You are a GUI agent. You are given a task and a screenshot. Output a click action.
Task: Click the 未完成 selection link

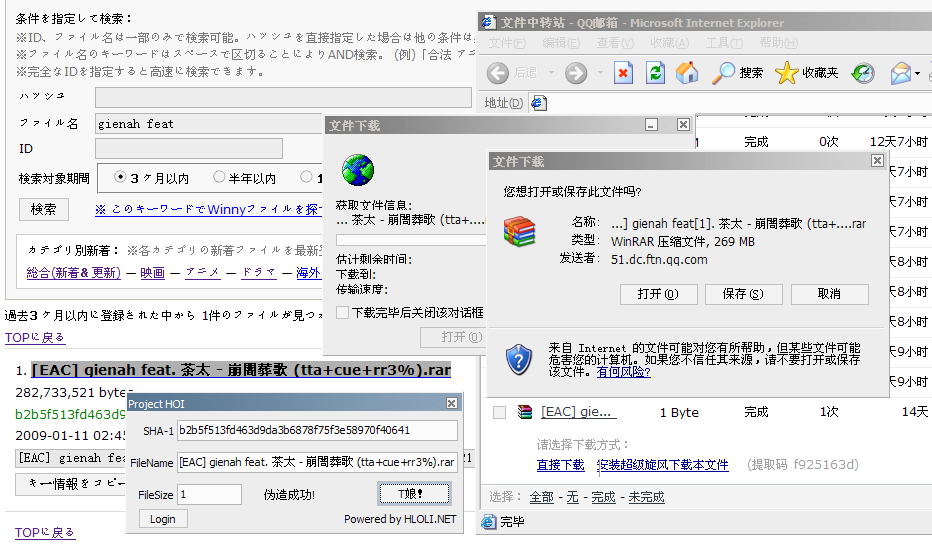(646, 497)
